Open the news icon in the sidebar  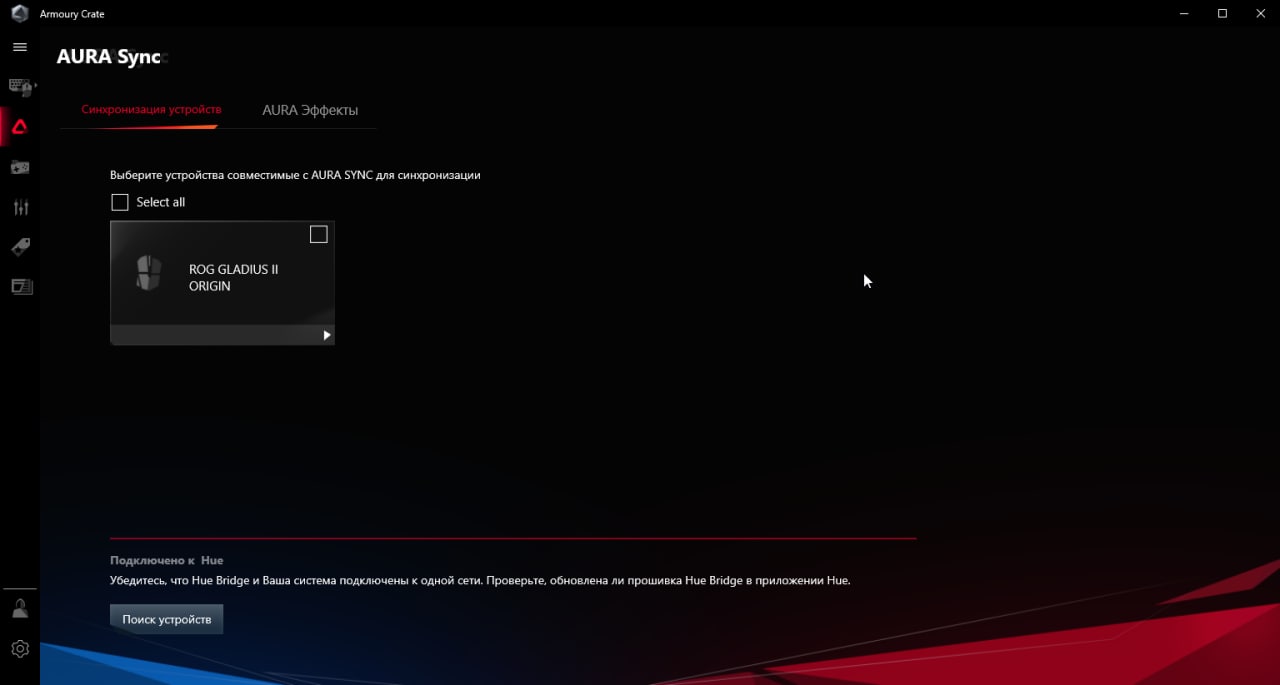click(x=21, y=287)
